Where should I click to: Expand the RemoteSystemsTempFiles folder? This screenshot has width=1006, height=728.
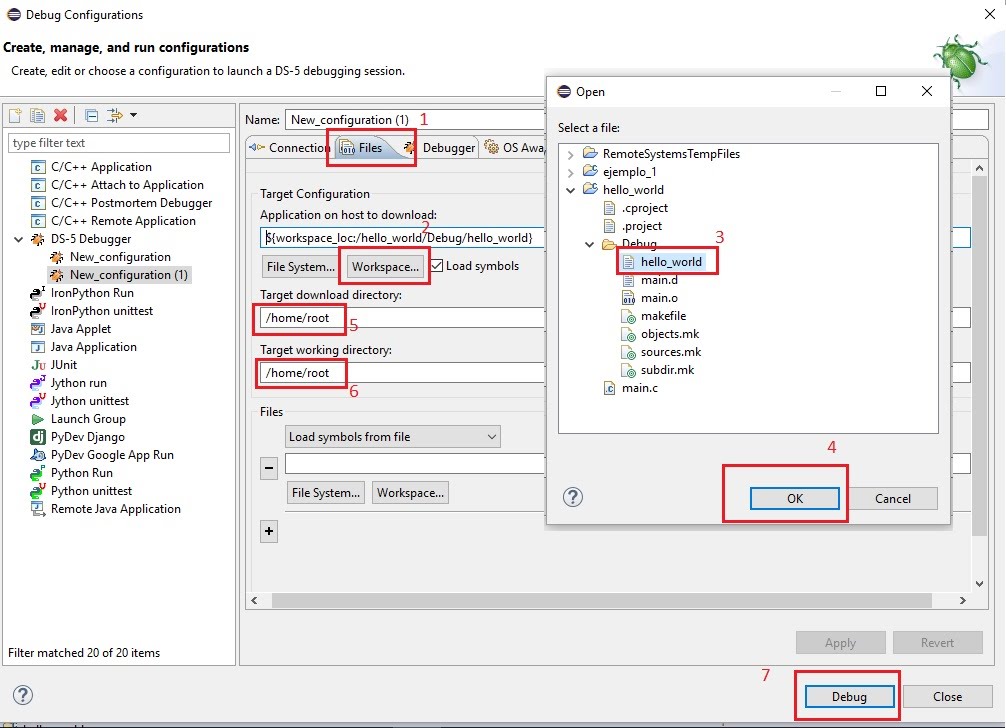pos(570,155)
